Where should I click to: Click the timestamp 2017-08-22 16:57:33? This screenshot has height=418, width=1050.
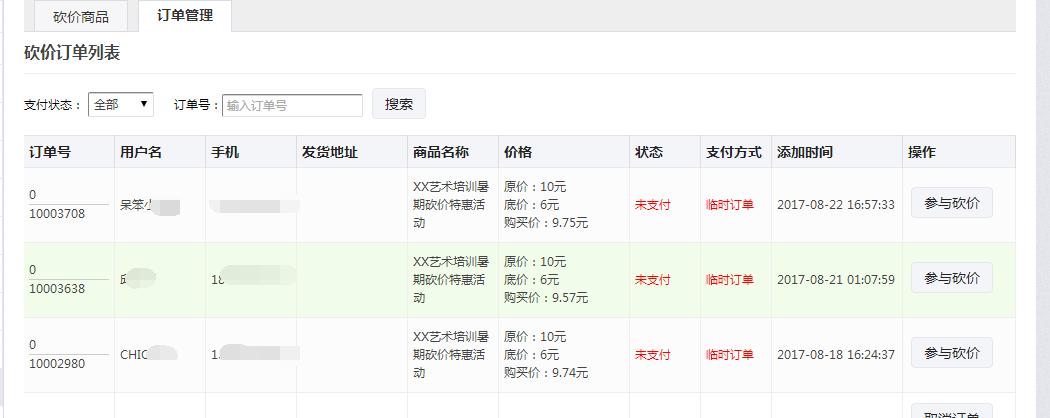836,205
